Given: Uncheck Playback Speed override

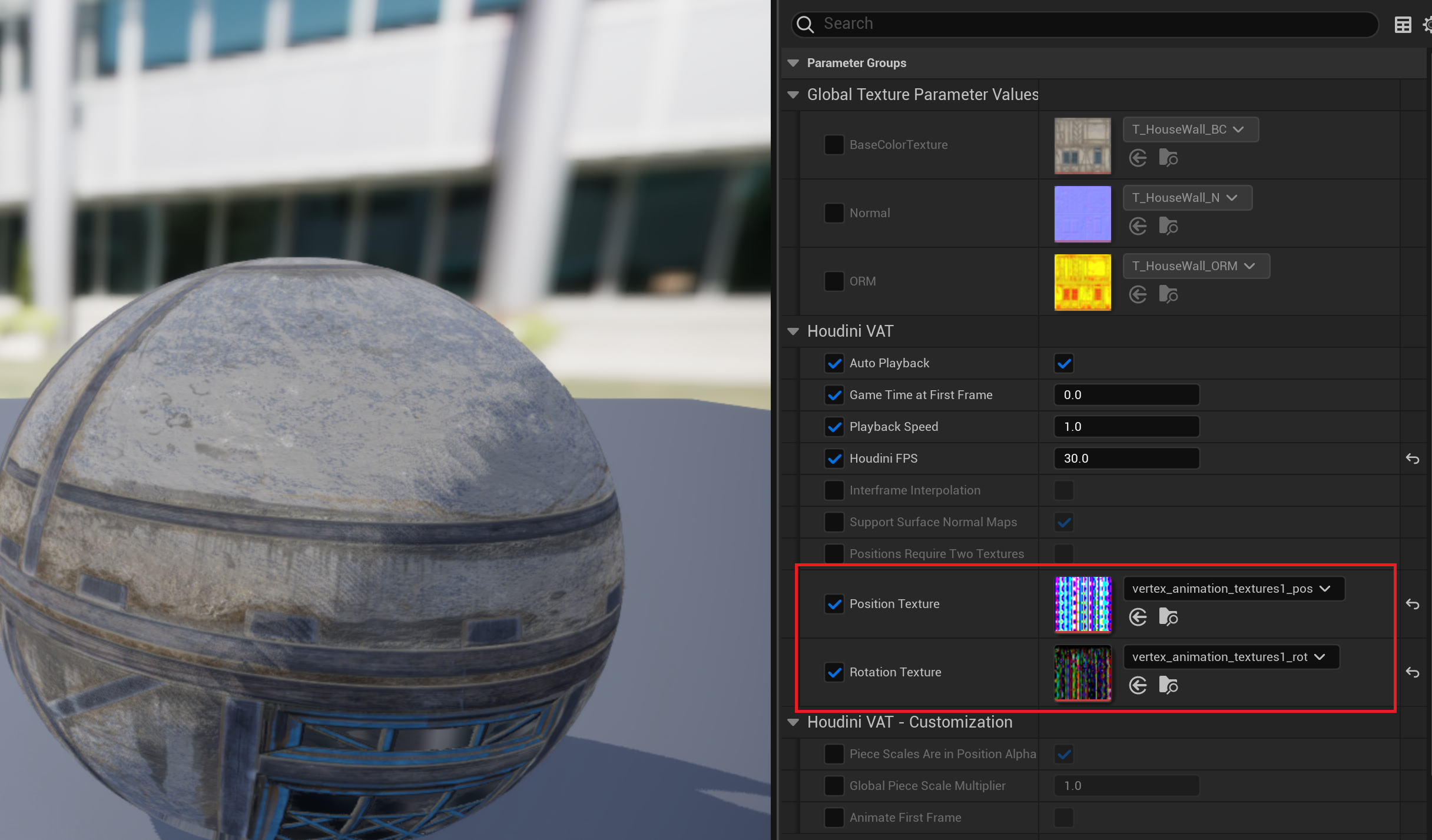Looking at the screenshot, I should pos(834,427).
